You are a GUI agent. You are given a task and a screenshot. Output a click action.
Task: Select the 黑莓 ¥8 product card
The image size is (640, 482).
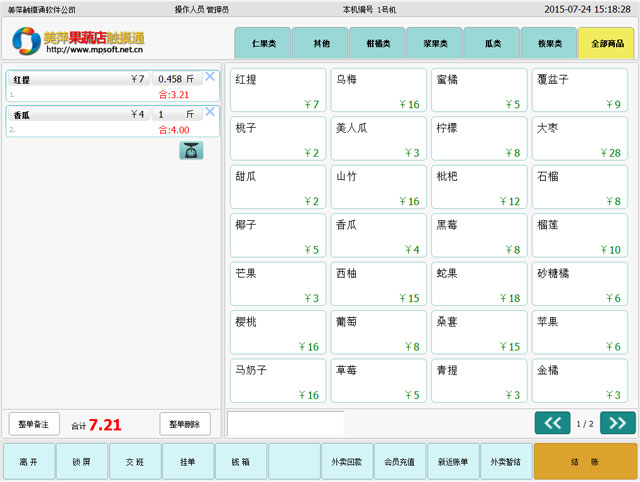click(x=479, y=235)
